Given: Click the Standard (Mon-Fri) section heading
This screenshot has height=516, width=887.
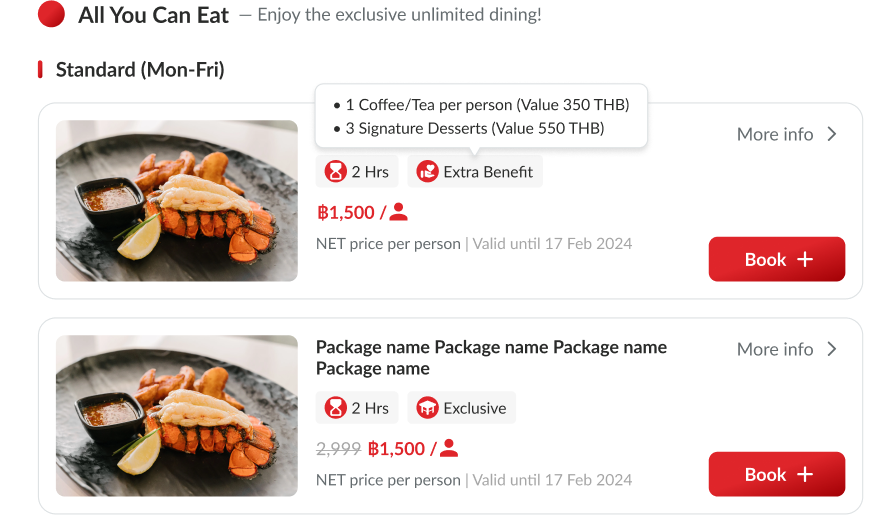Looking at the screenshot, I should 140,70.
